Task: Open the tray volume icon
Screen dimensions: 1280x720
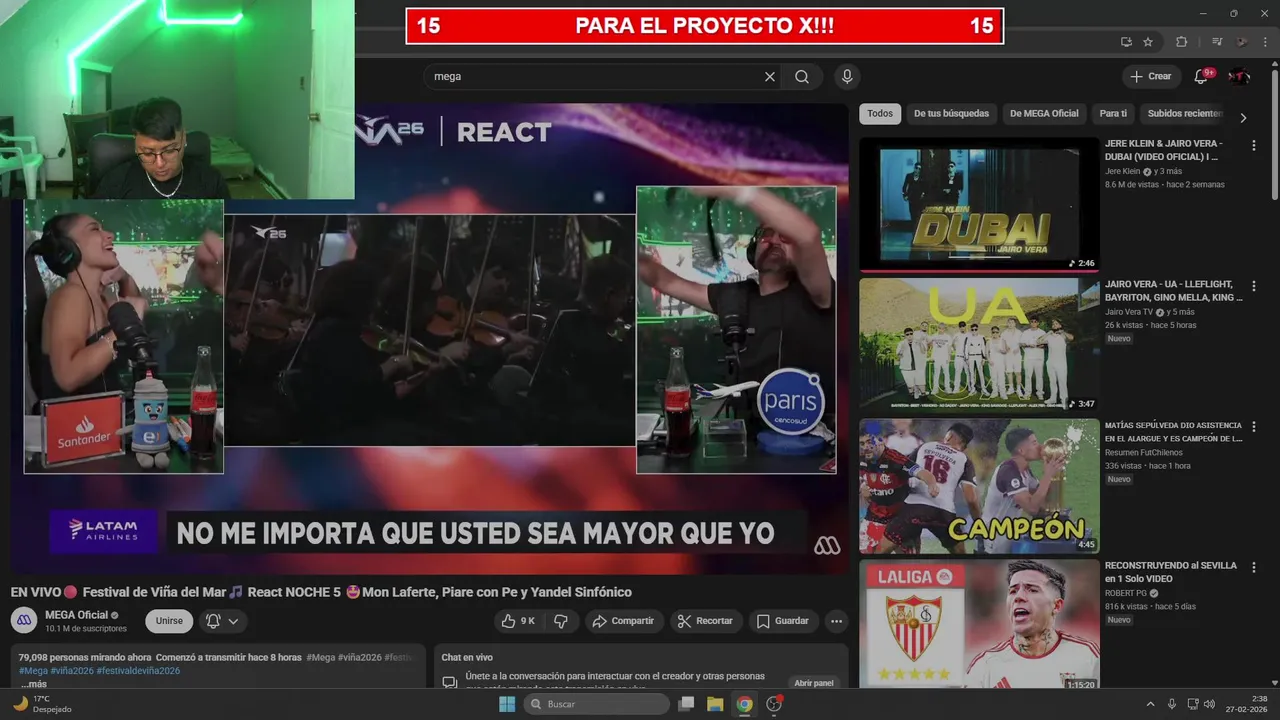Action: coord(1209,704)
